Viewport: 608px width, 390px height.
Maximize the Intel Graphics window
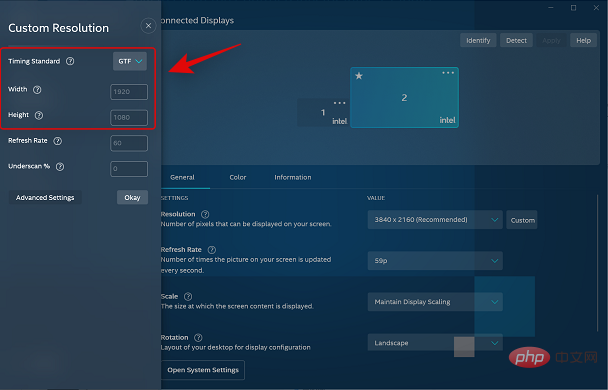coord(573,8)
